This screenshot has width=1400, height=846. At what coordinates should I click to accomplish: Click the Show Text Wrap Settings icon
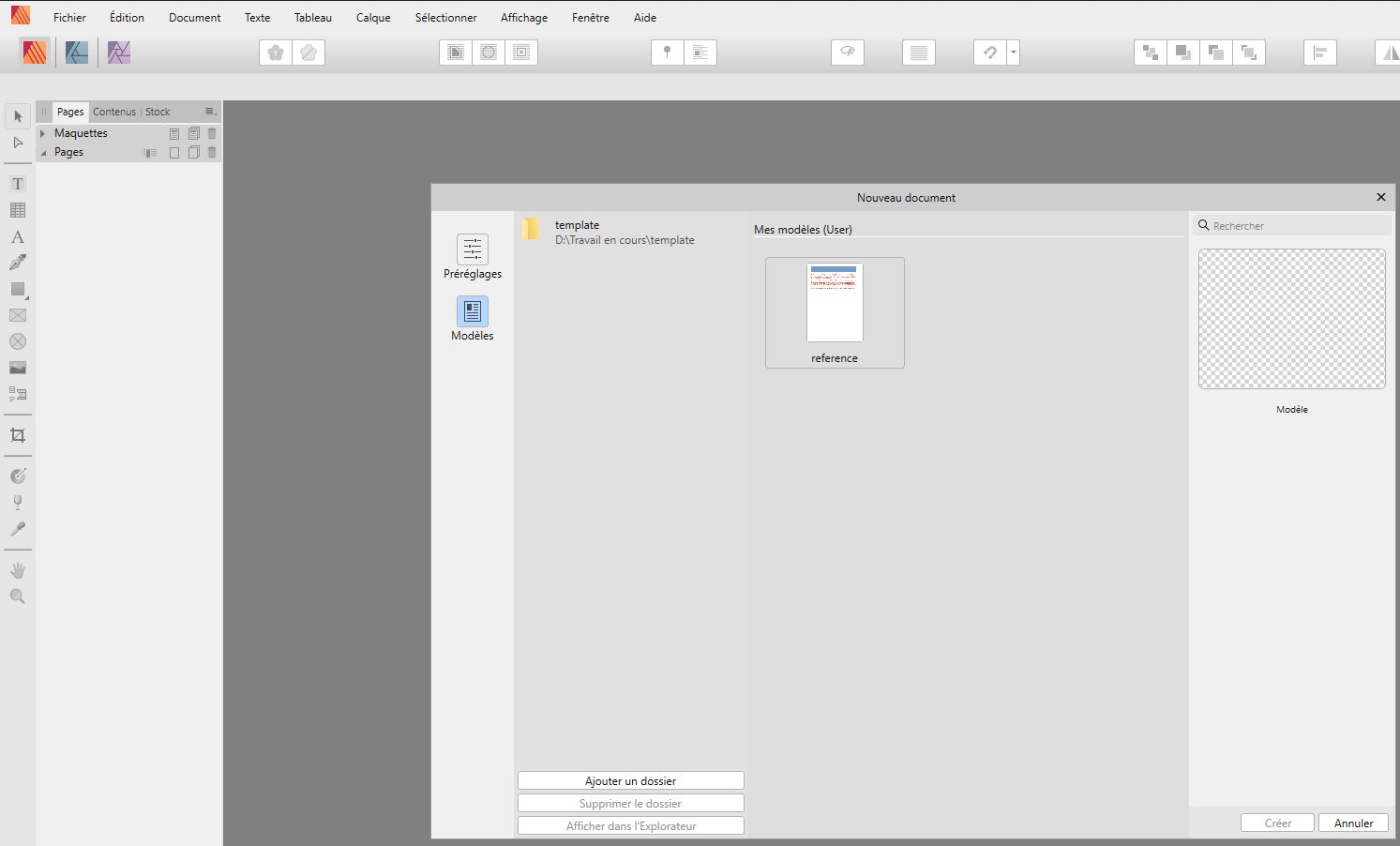[456, 53]
